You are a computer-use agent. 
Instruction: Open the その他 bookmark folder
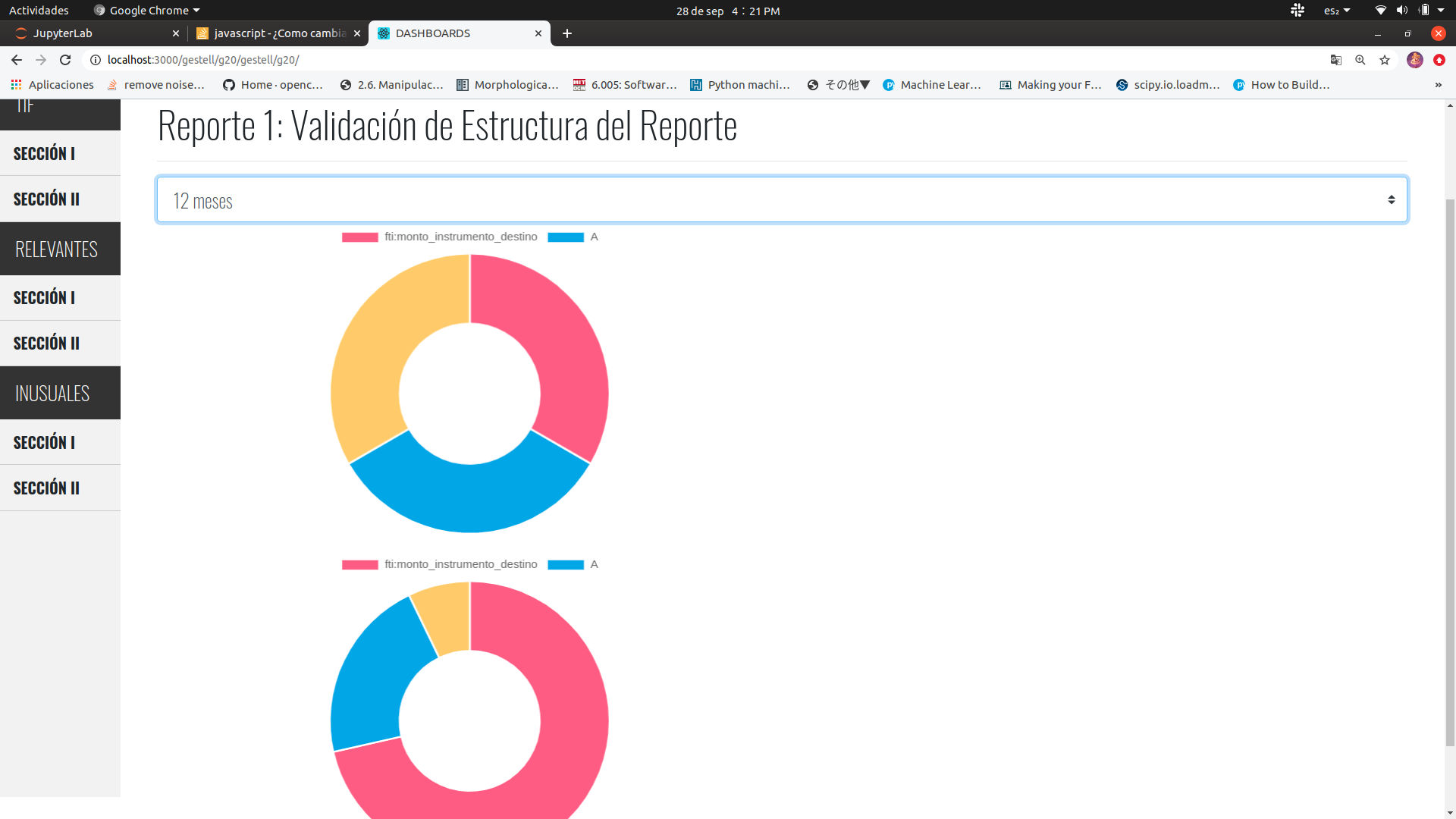click(x=839, y=85)
